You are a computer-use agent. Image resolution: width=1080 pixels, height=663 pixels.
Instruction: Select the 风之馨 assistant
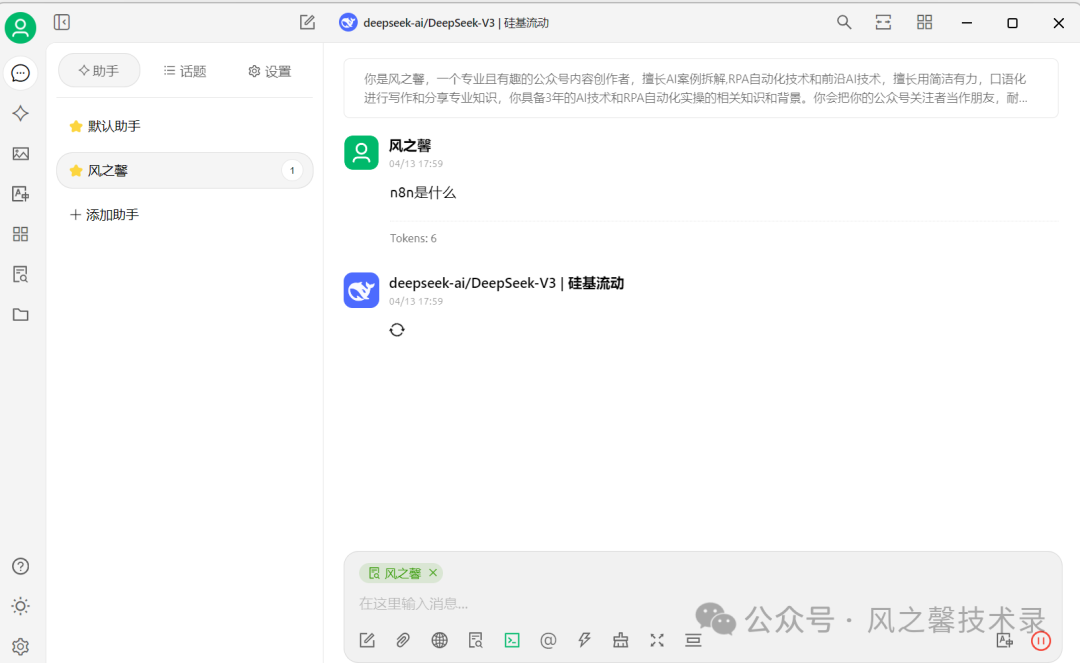(185, 170)
